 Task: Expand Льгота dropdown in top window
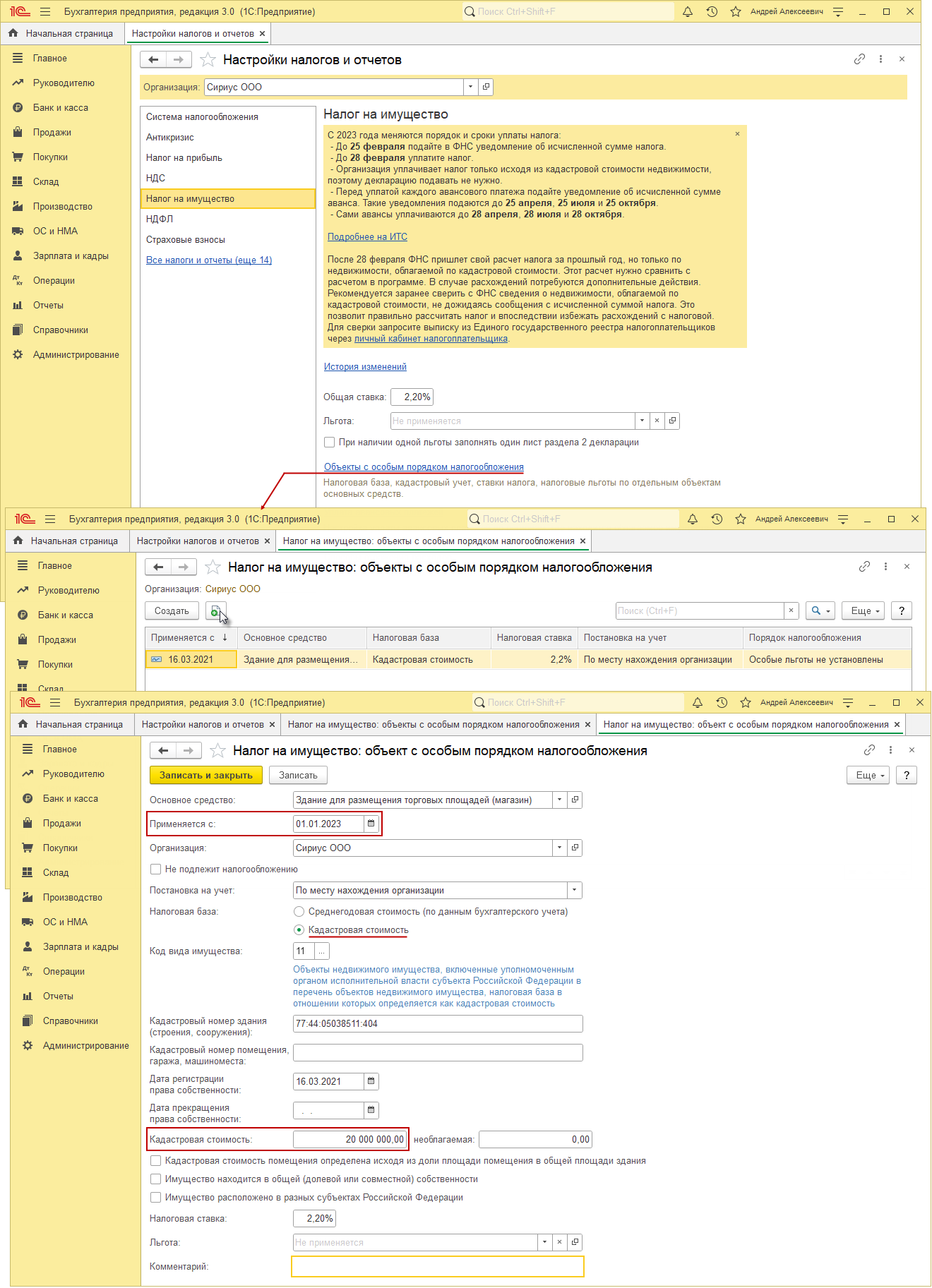642,421
